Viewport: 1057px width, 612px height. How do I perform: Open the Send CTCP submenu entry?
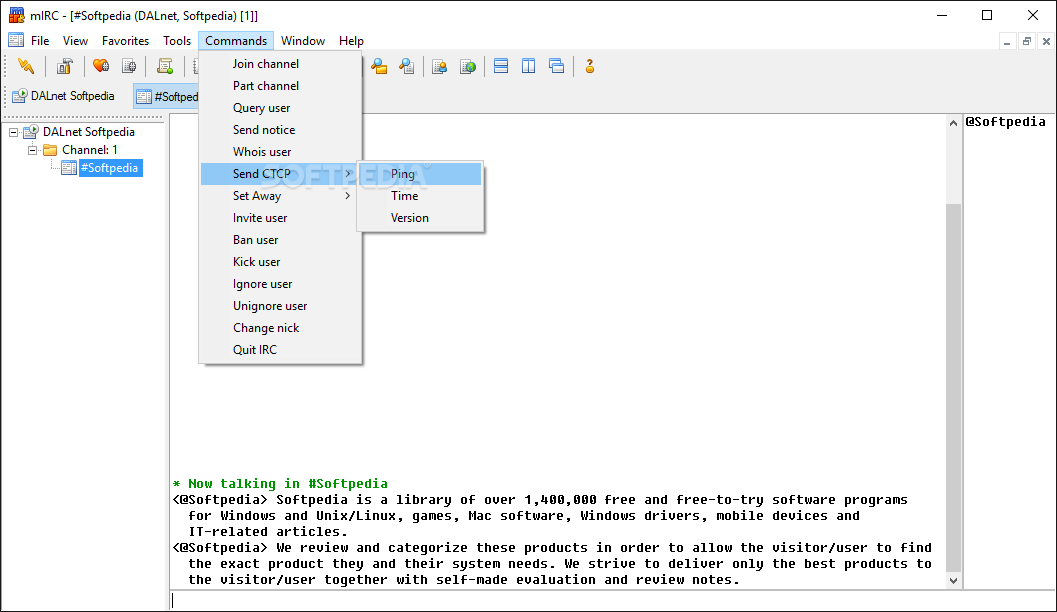[279, 174]
